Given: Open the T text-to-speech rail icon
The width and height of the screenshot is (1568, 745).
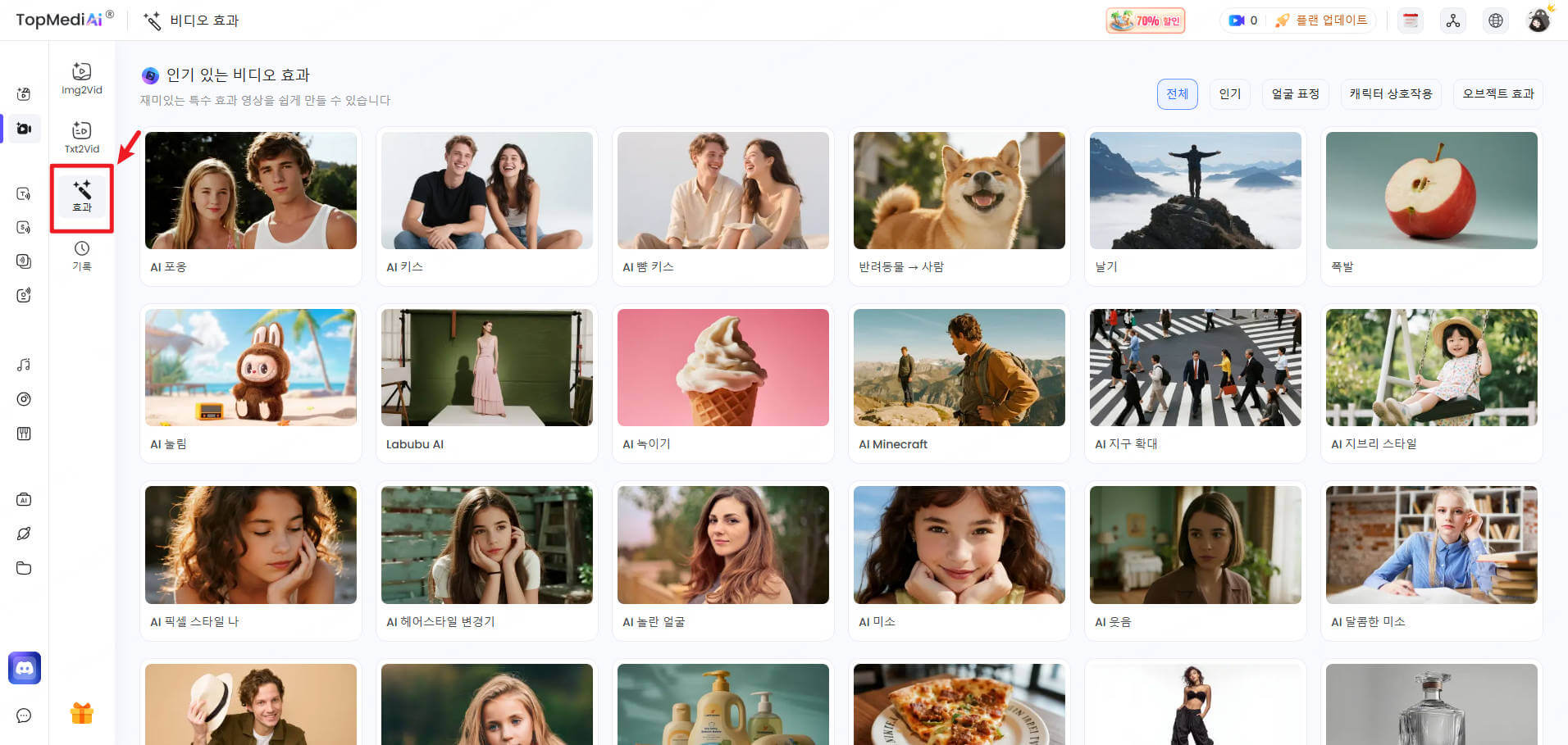Looking at the screenshot, I should tap(24, 194).
